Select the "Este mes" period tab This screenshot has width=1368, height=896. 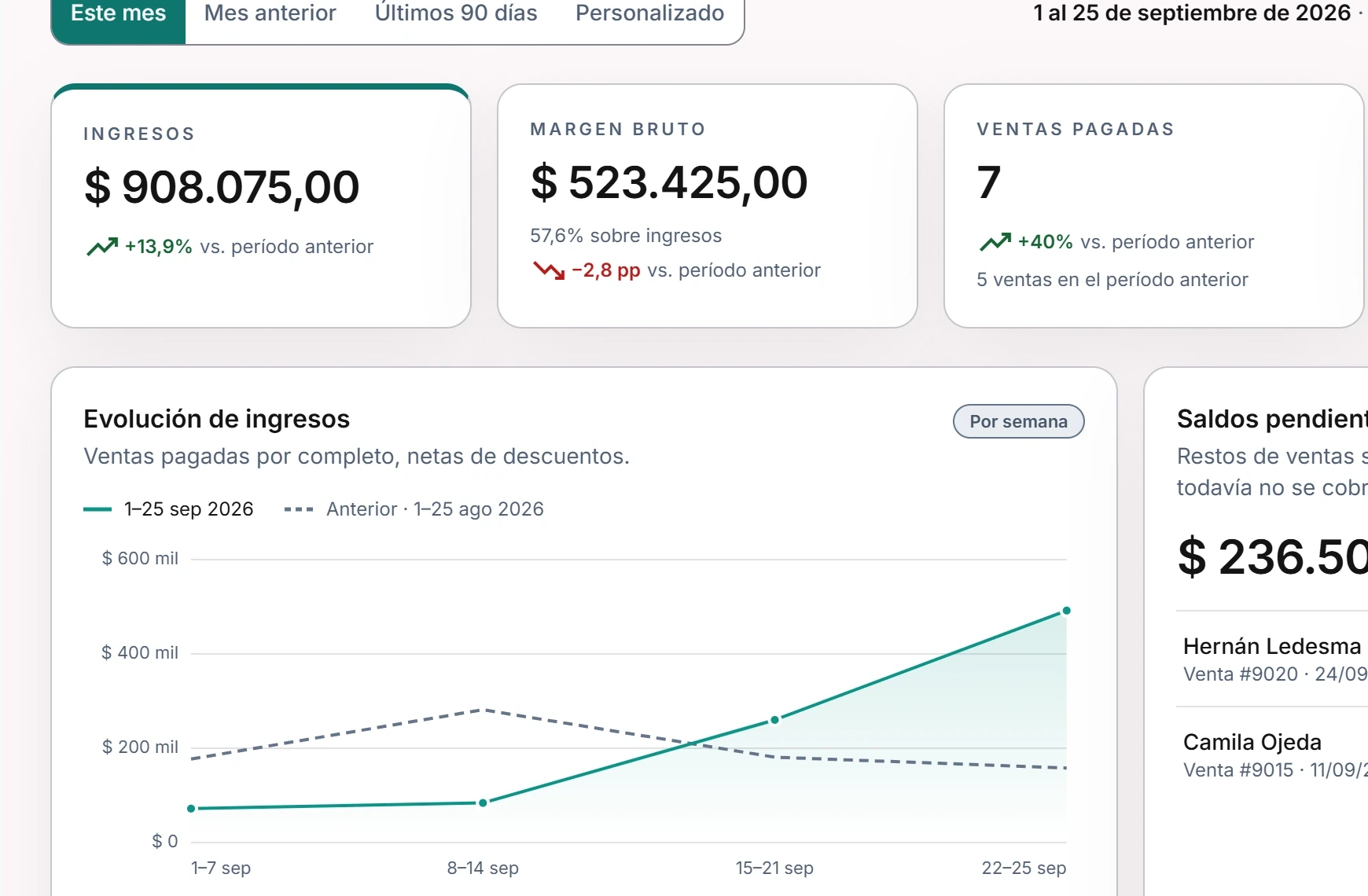[x=119, y=13]
